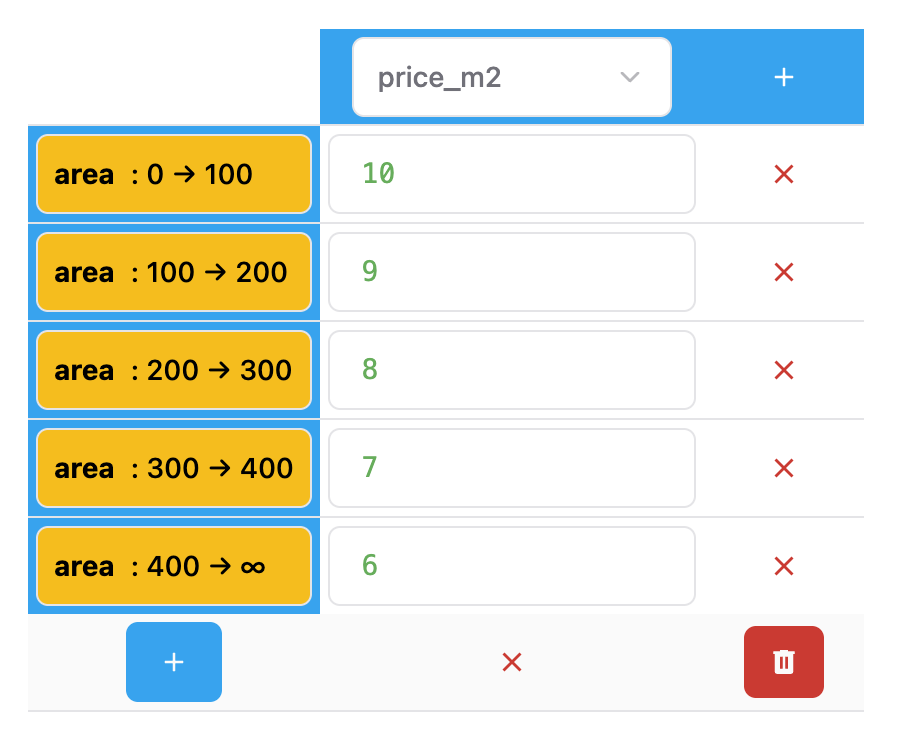Add a new row with blue plus button
904x746 pixels.
click(x=174, y=662)
